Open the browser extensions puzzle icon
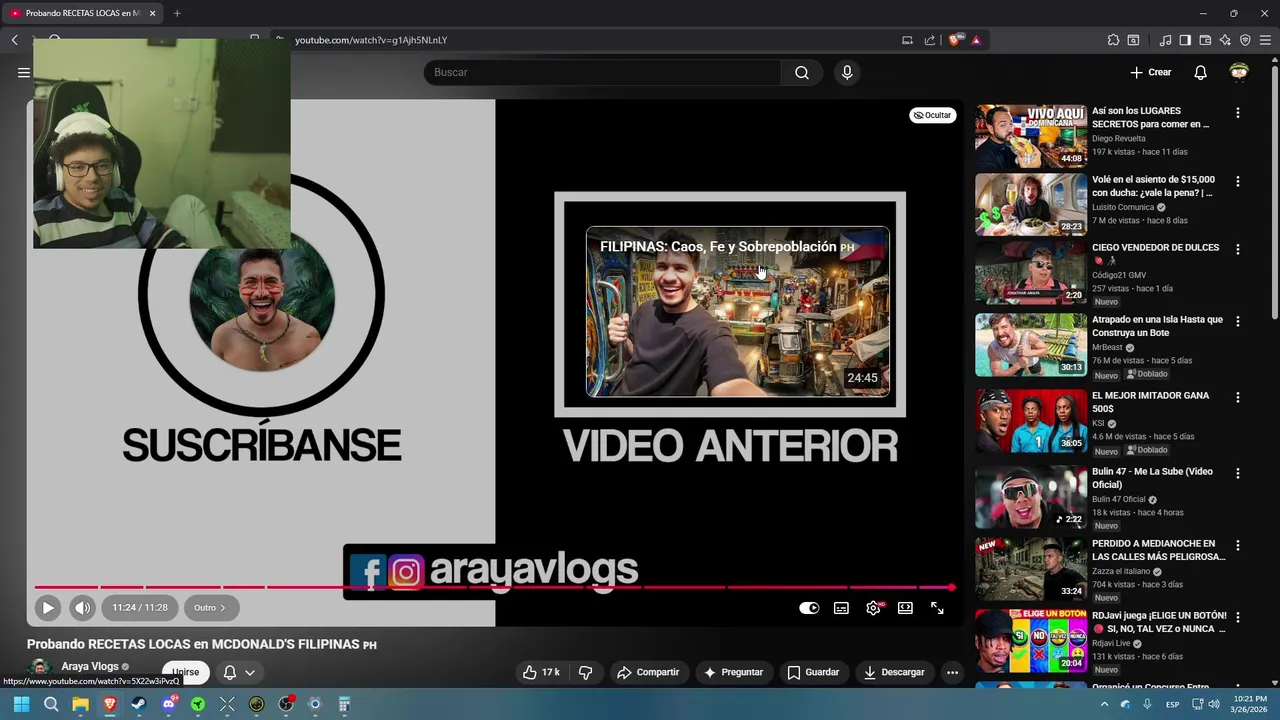Screen dimensions: 1280x720 point(1113,40)
